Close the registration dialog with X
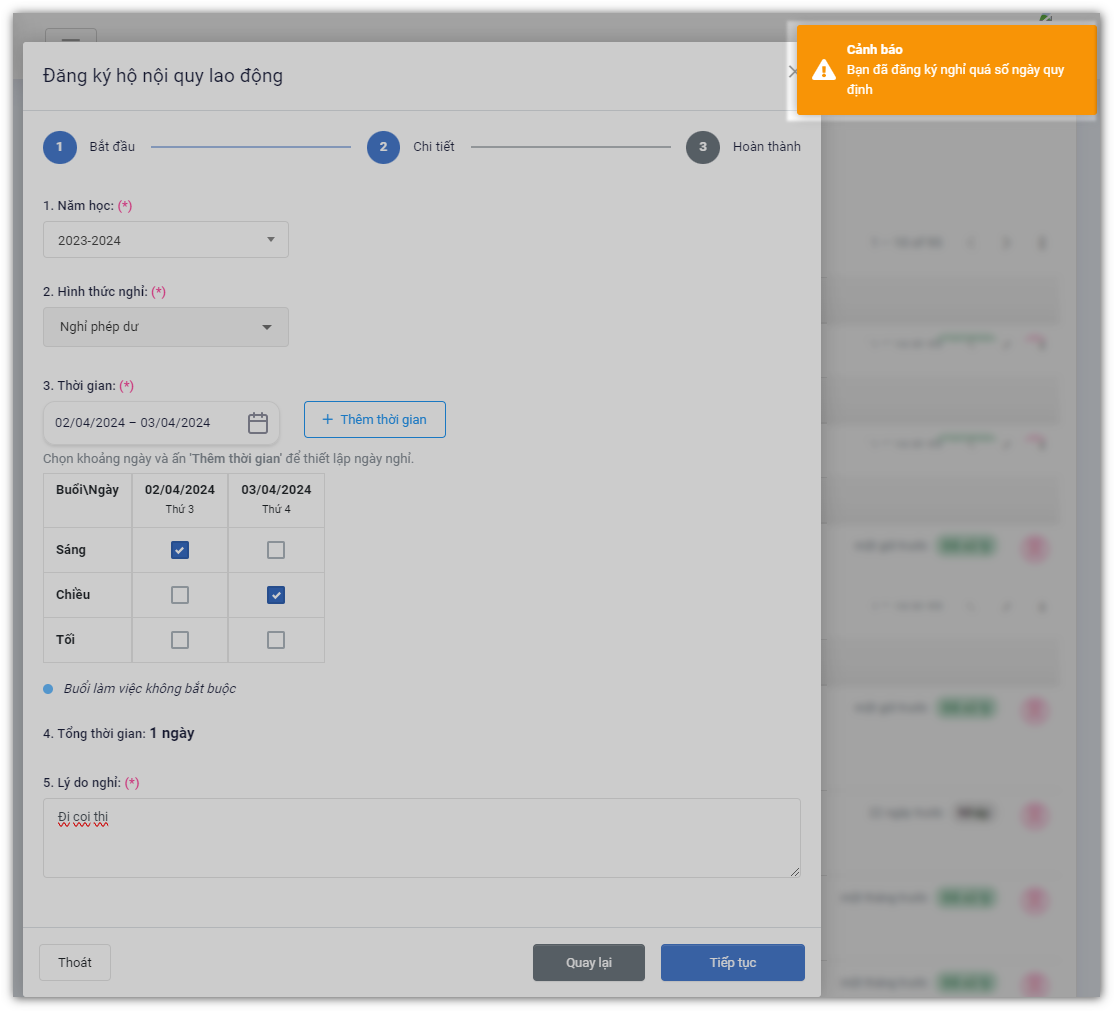The width and height of the screenshot is (1114, 1011). click(792, 72)
